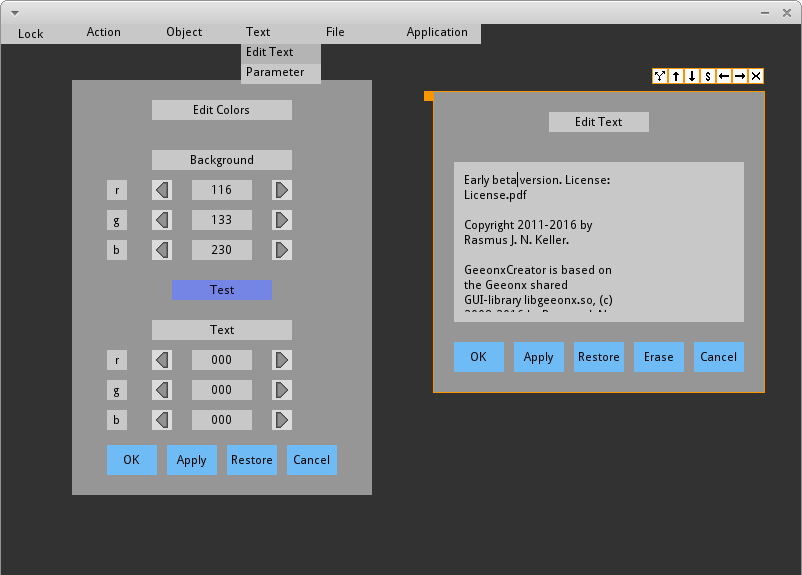This screenshot has height=575, width=802.
Task: Click the orange corner handle of Edit Text panel
Action: [x=429, y=96]
